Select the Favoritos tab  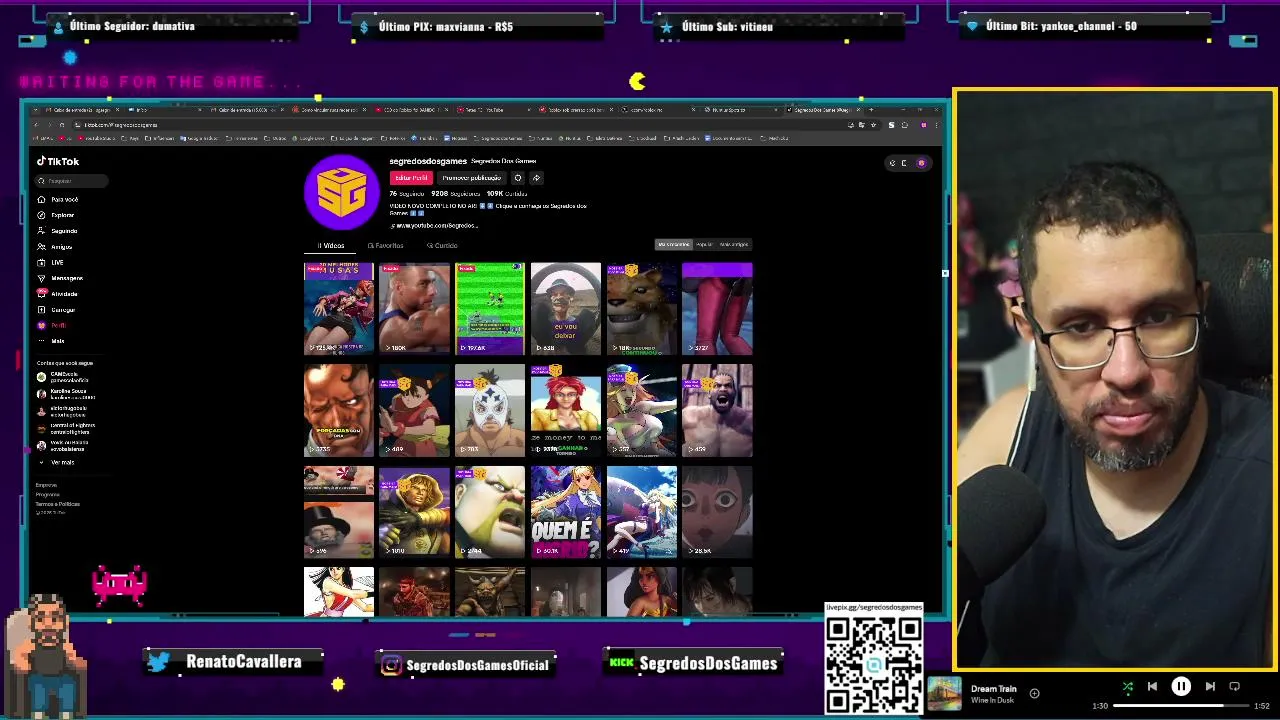pyautogui.click(x=386, y=245)
